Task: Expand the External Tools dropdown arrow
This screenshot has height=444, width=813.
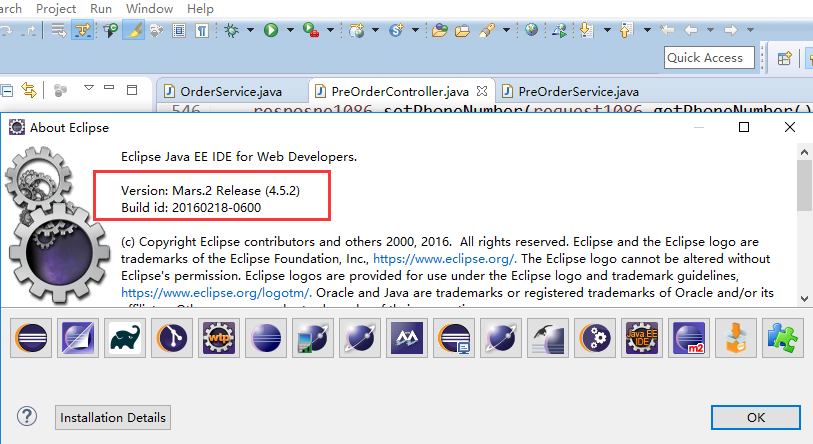Action: coord(330,30)
